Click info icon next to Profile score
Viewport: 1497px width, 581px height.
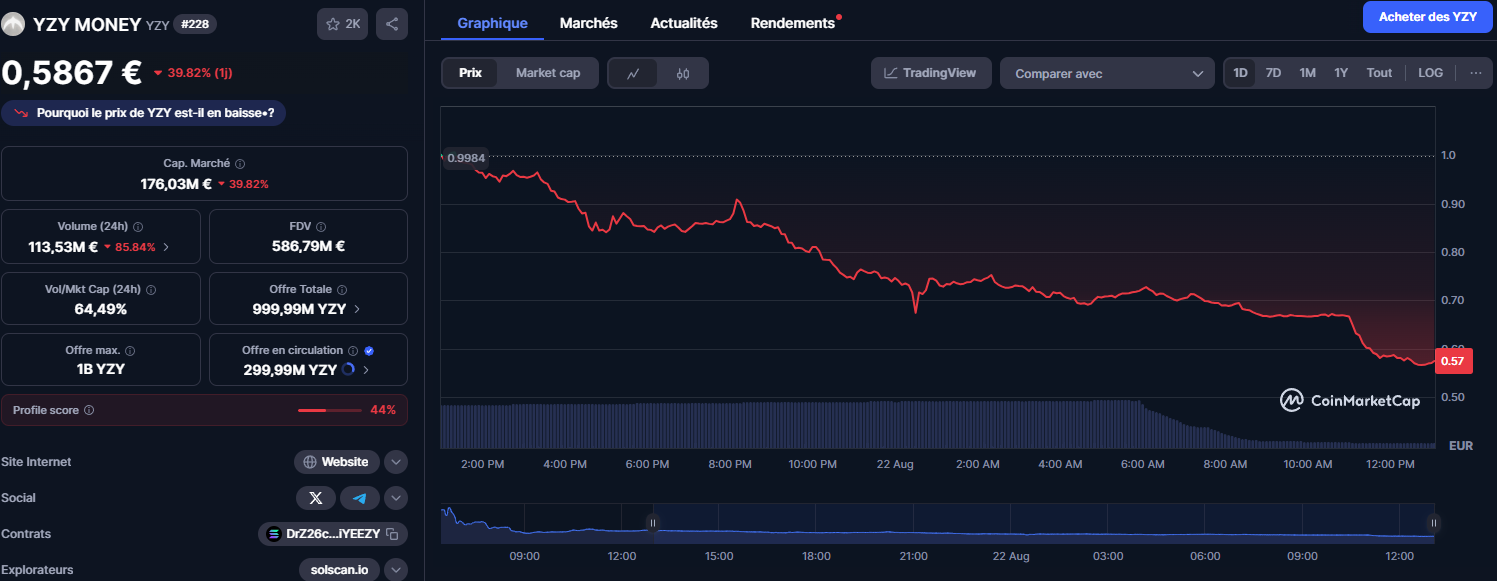point(89,410)
